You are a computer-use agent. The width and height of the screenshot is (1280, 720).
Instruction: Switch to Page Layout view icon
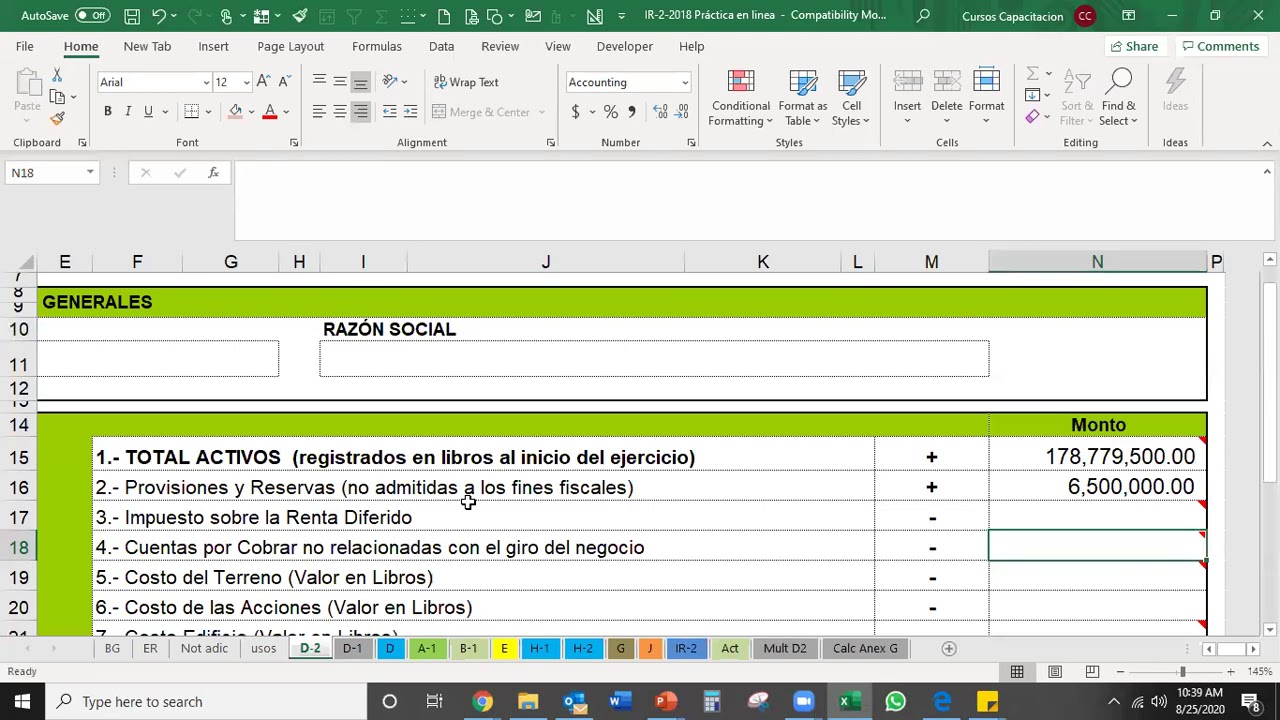[x=1054, y=672]
